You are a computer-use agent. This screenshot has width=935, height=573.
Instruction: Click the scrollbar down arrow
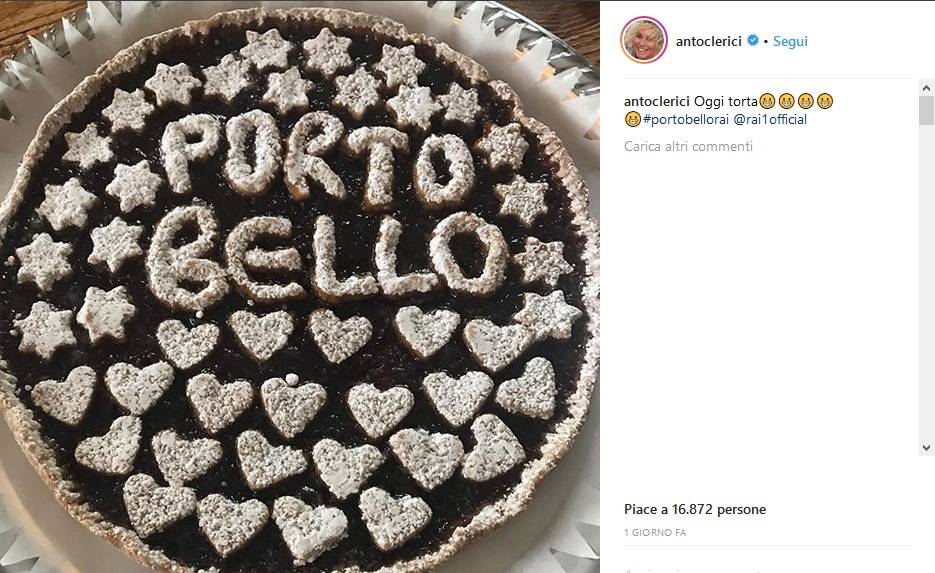(x=926, y=447)
